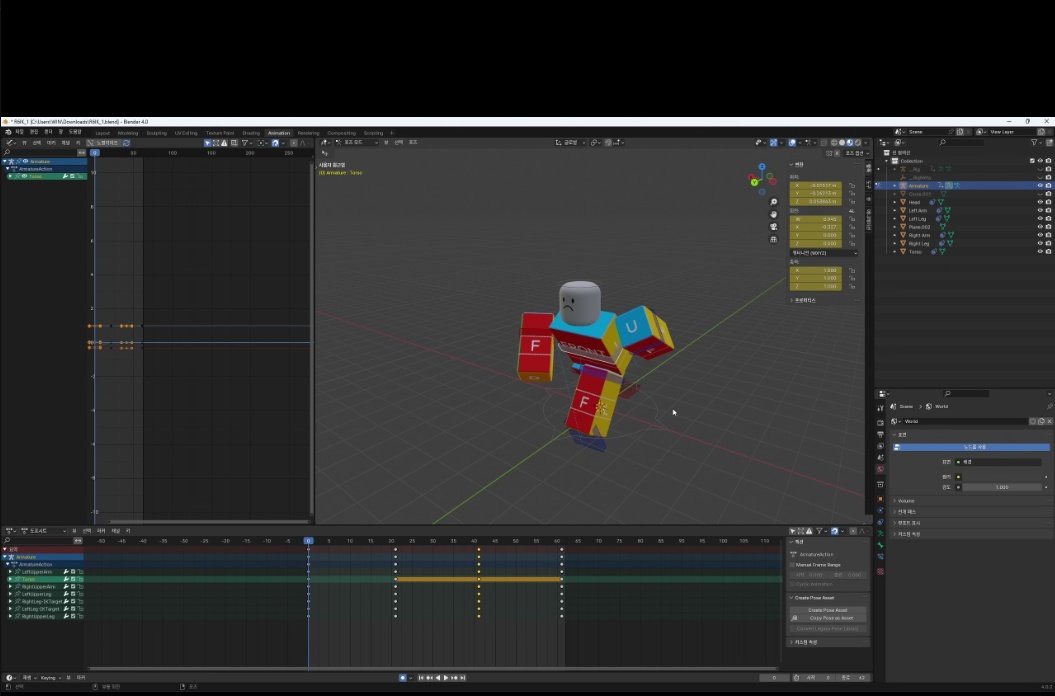Switch to the UV Editing workspace tab
The width and height of the screenshot is (1055, 696).
tap(186, 133)
